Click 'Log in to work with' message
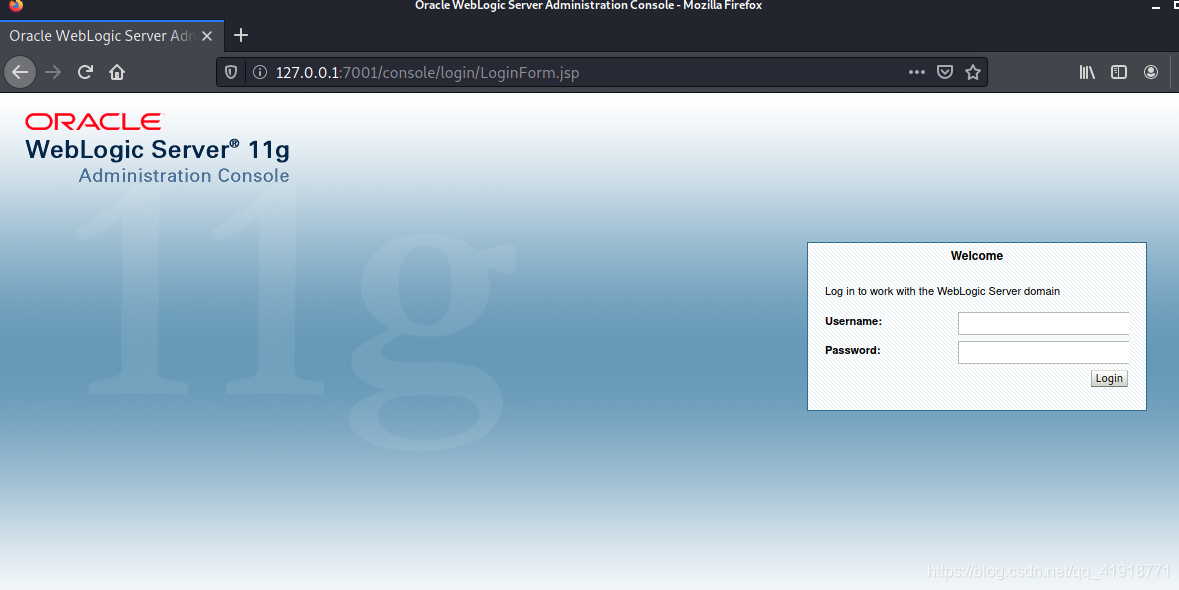This screenshot has width=1179, height=590. [942, 291]
